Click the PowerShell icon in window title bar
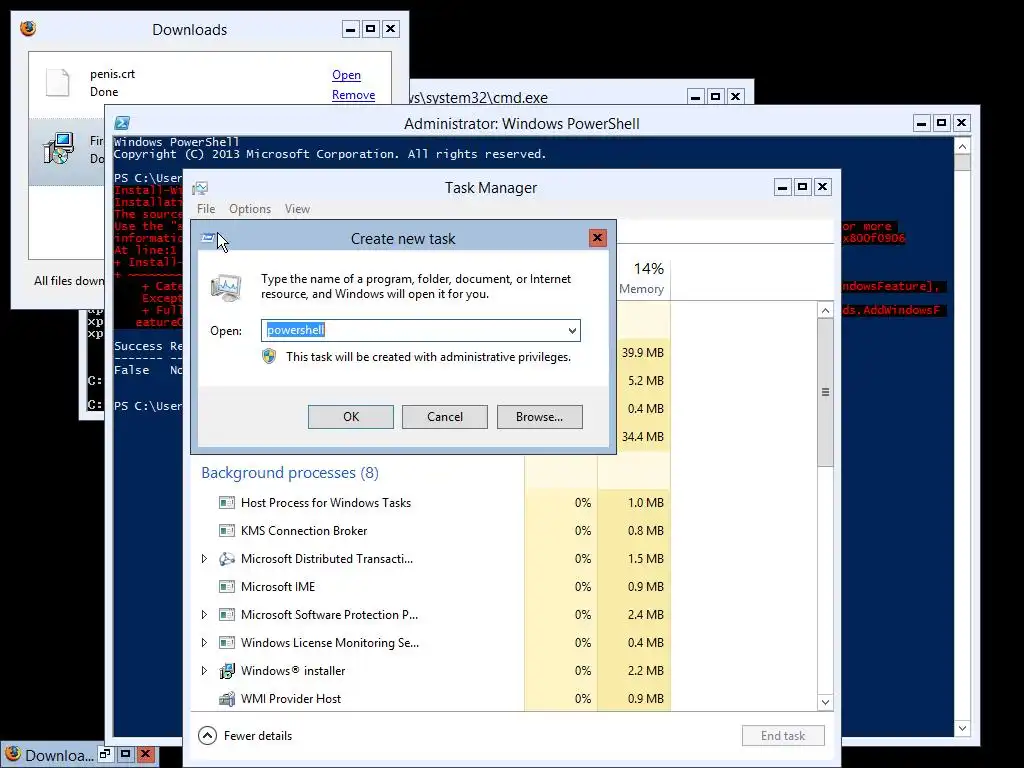 [x=122, y=123]
